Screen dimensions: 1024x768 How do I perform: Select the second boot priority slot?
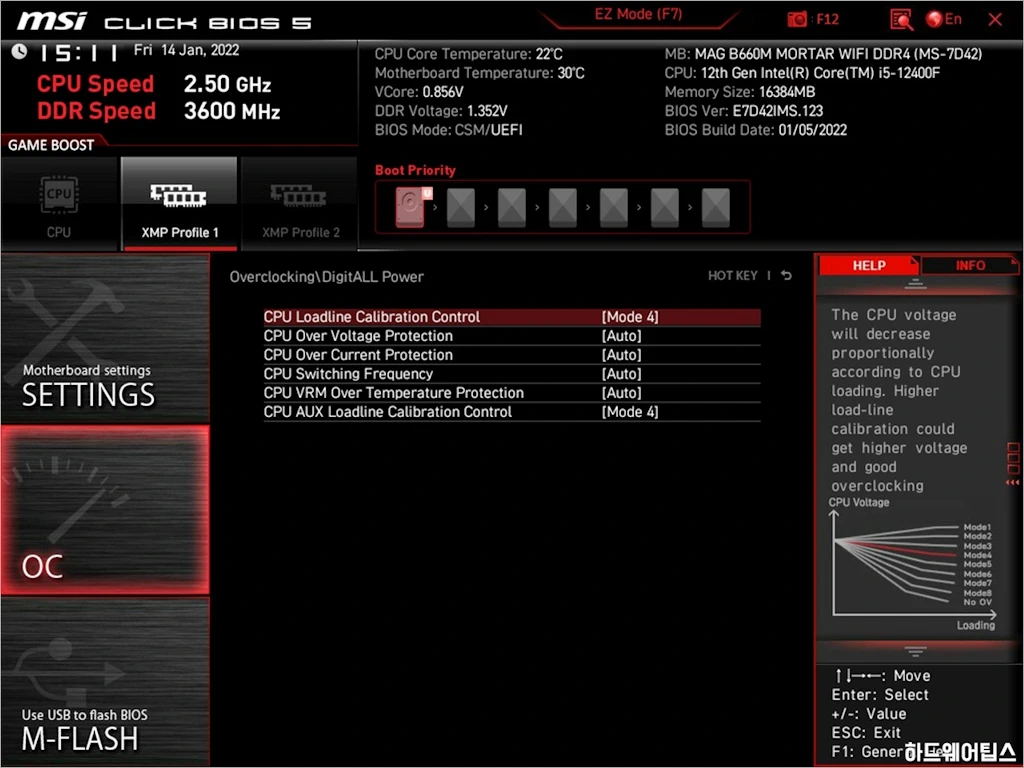pyautogui.click(x=460, y=207)
